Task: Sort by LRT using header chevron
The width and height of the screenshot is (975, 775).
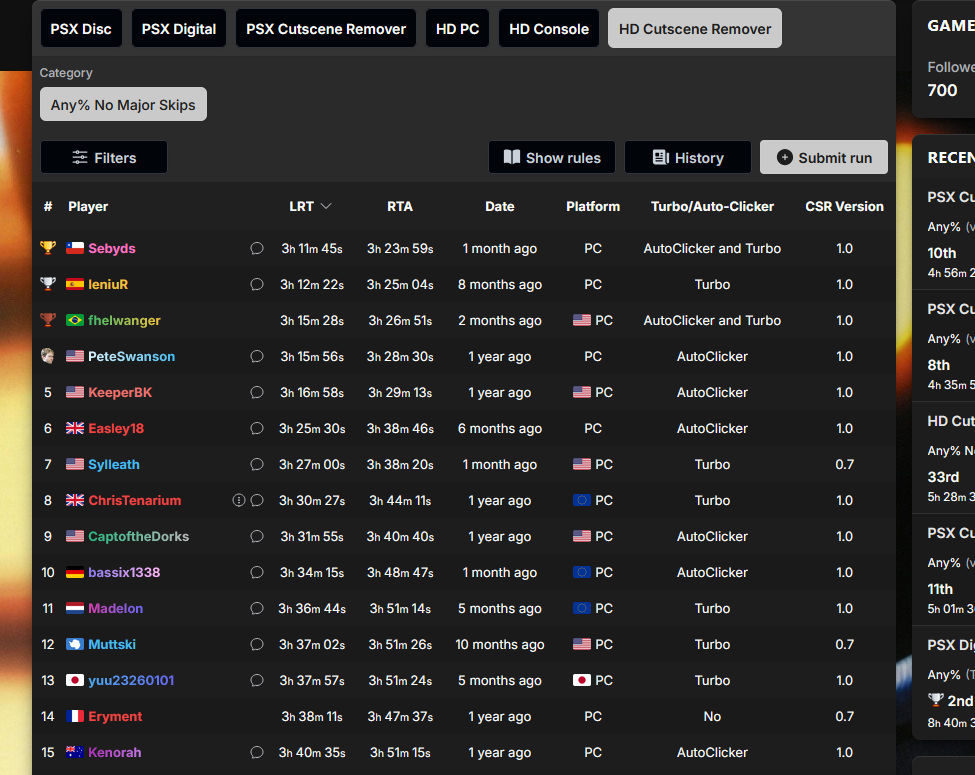Action: 326,207
